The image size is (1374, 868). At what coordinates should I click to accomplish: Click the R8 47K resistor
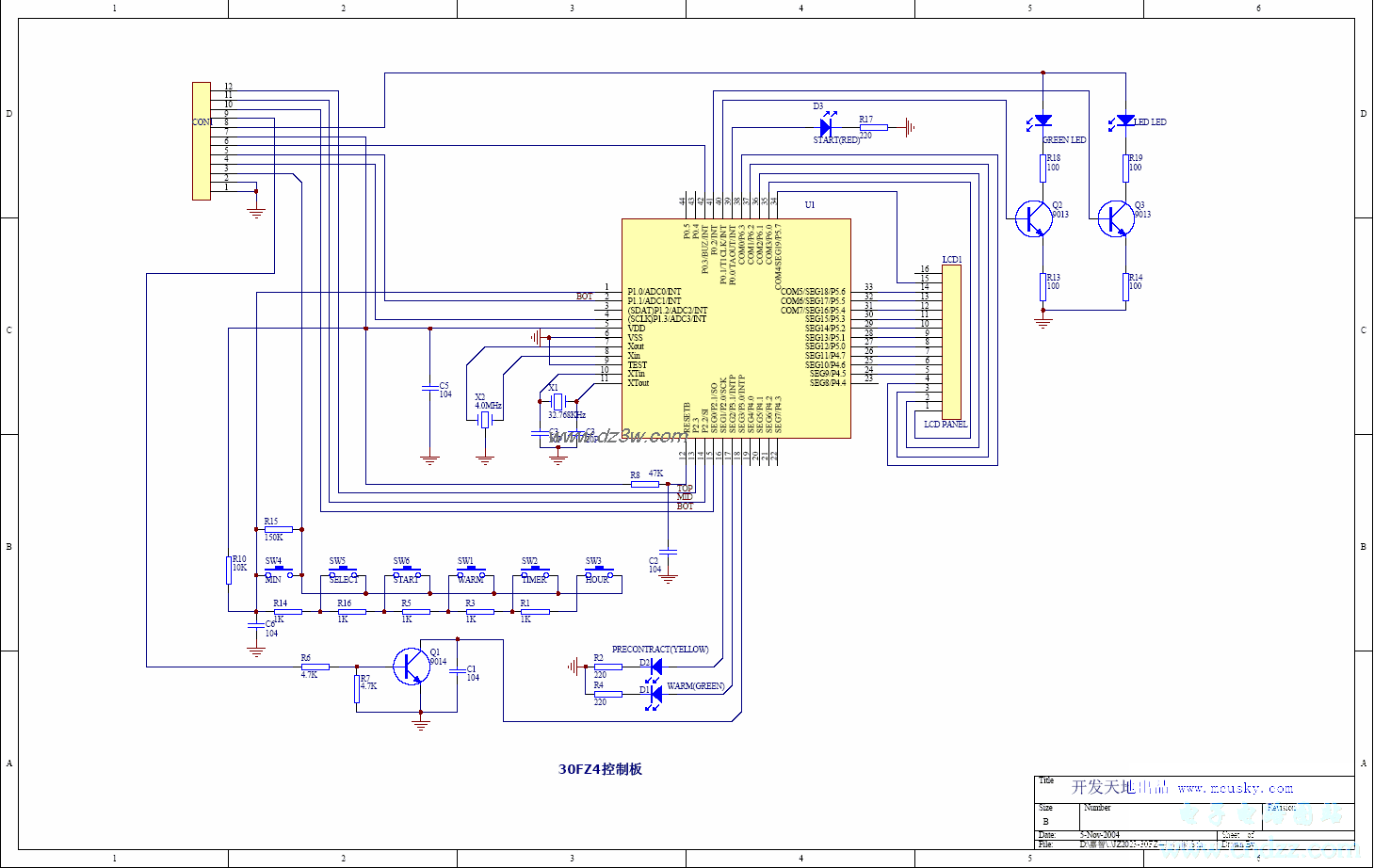pyautogui.click(x=644, y=485)
